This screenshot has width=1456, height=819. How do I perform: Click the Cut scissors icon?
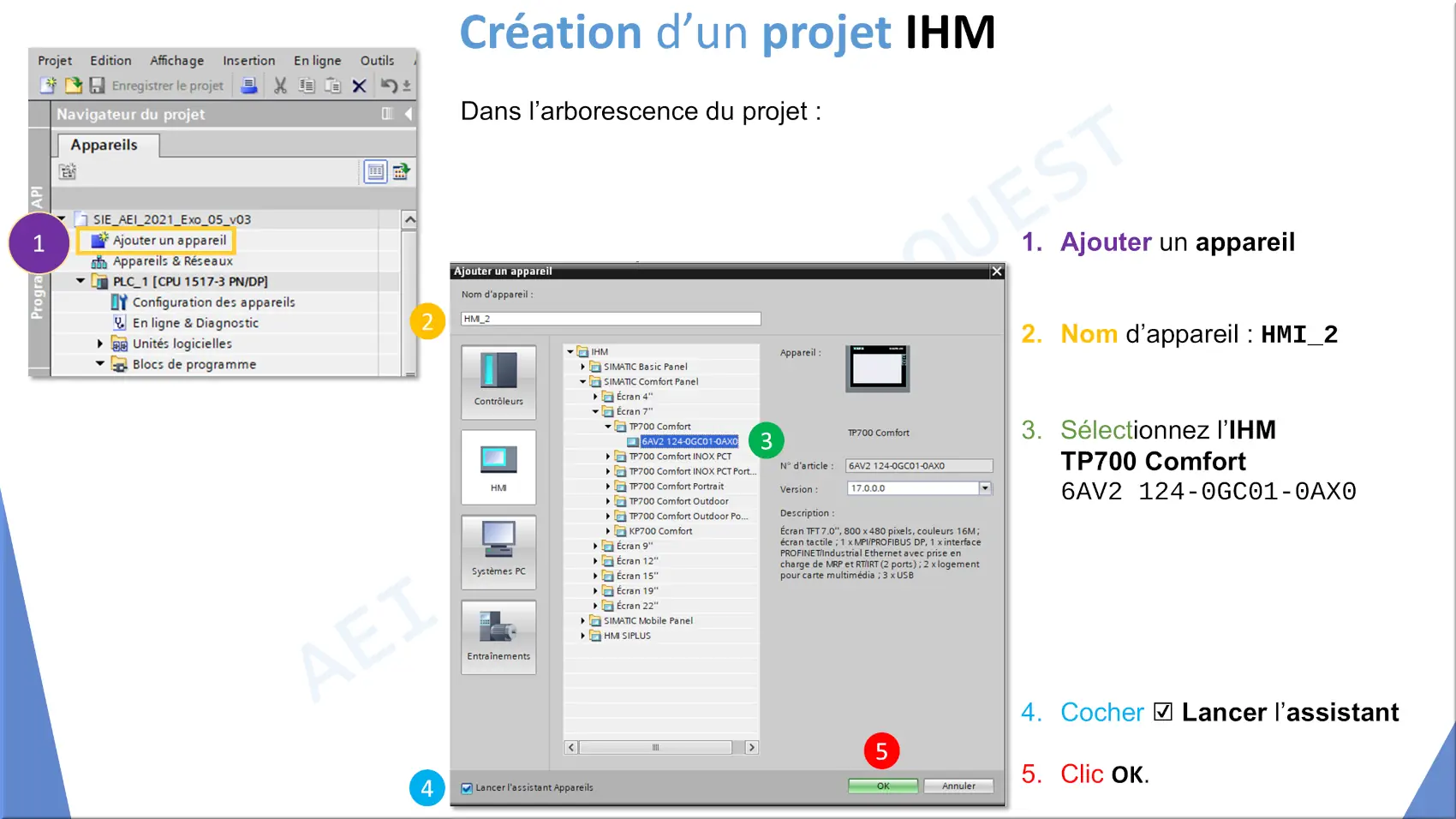[x=280, y=86]
